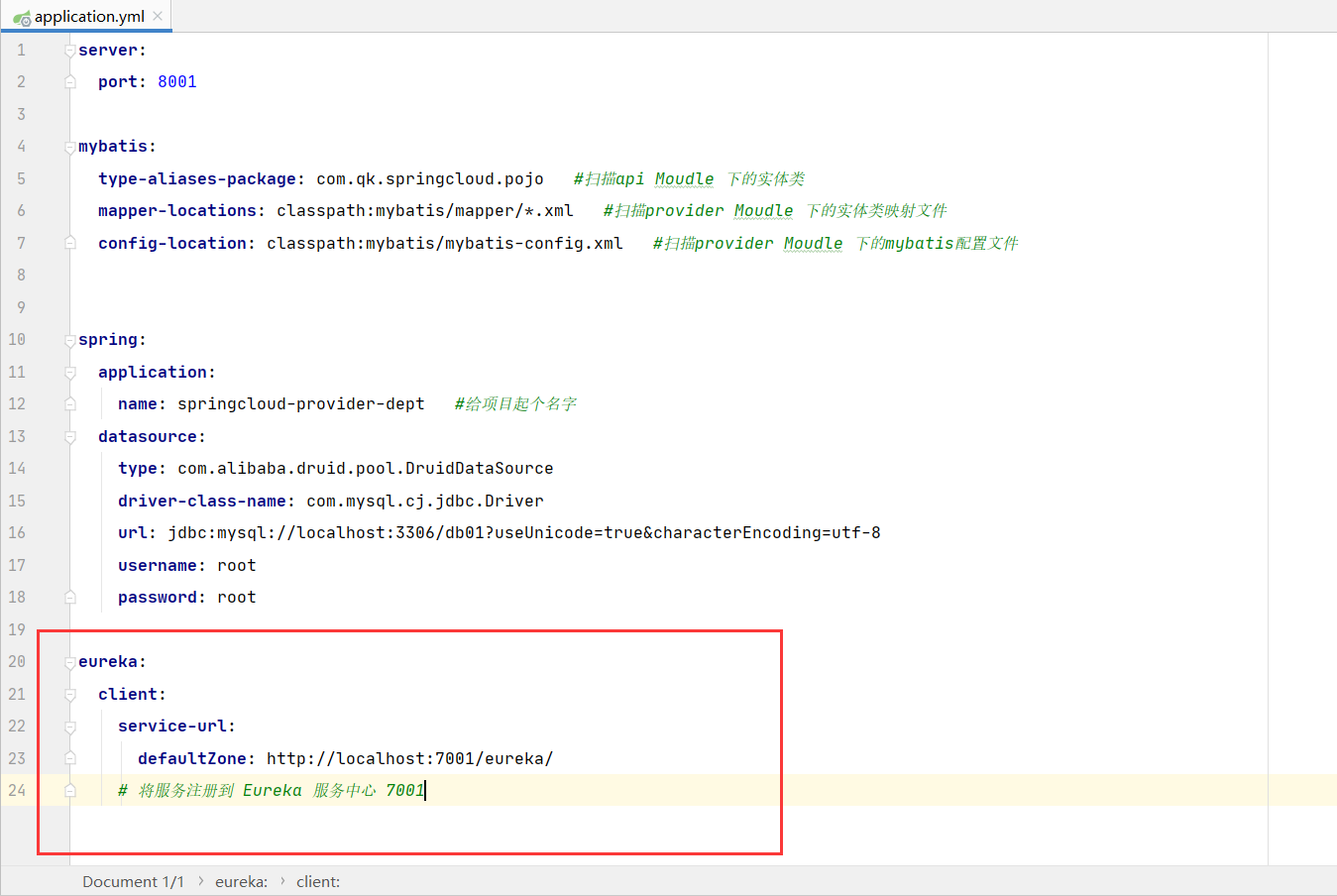1337x896 pixels.
Task: Select the application.yml editor tab
Action: point(88,16)
